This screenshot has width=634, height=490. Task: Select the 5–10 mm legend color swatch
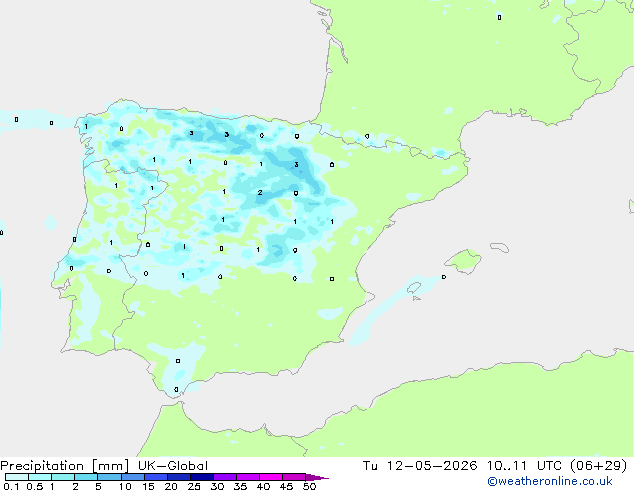[x=109, y=477]
